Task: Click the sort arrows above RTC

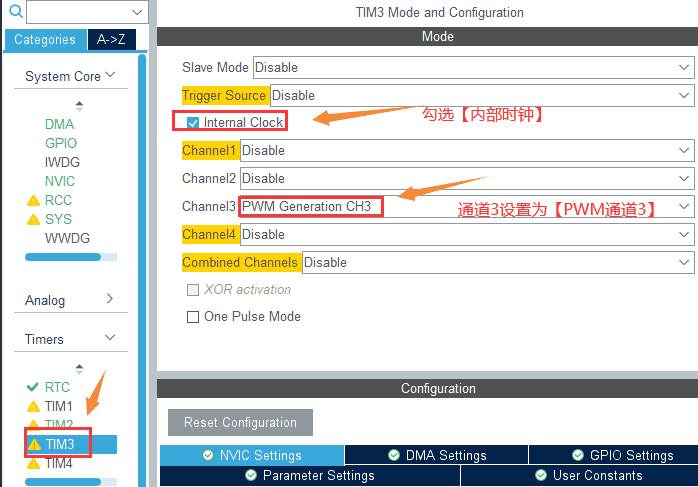Action: pos(79,368)
